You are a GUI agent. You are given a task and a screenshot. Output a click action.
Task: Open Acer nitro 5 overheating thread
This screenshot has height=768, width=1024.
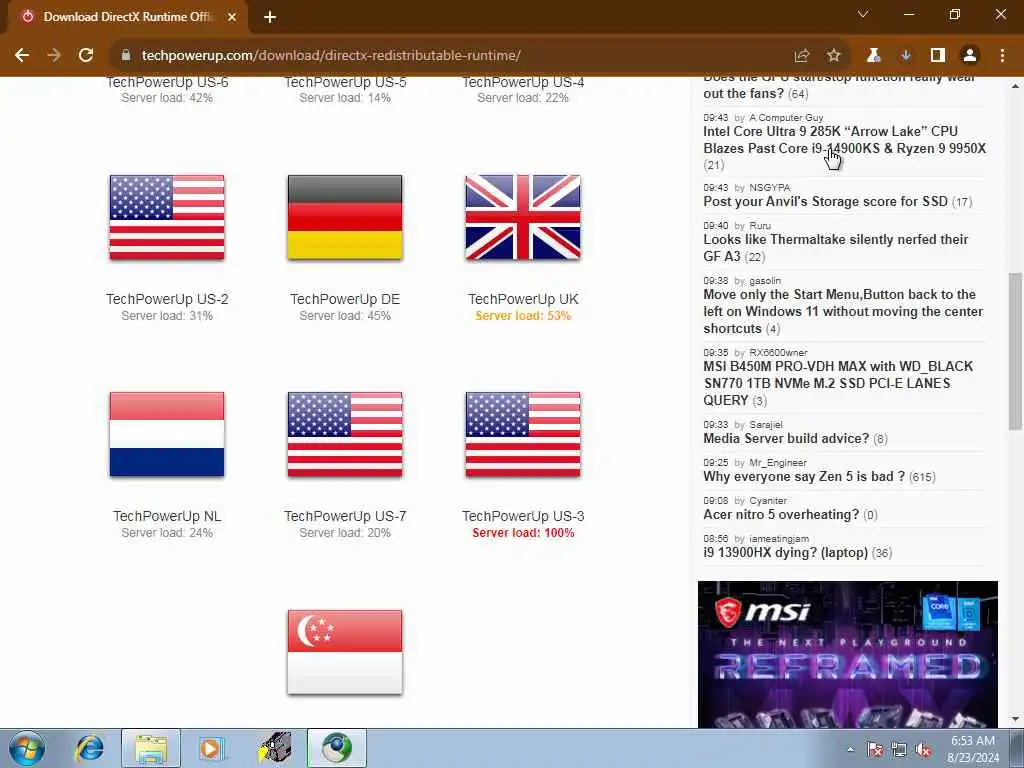point(781,515)
